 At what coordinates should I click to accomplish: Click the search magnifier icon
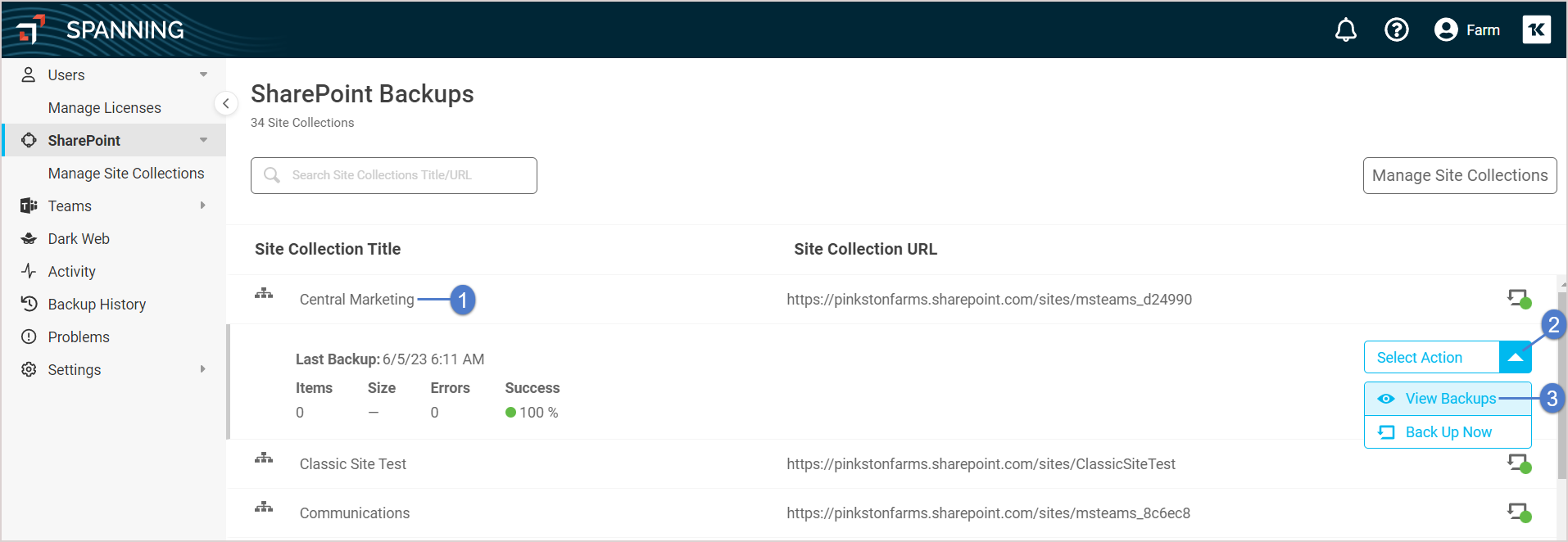[272, 175]
